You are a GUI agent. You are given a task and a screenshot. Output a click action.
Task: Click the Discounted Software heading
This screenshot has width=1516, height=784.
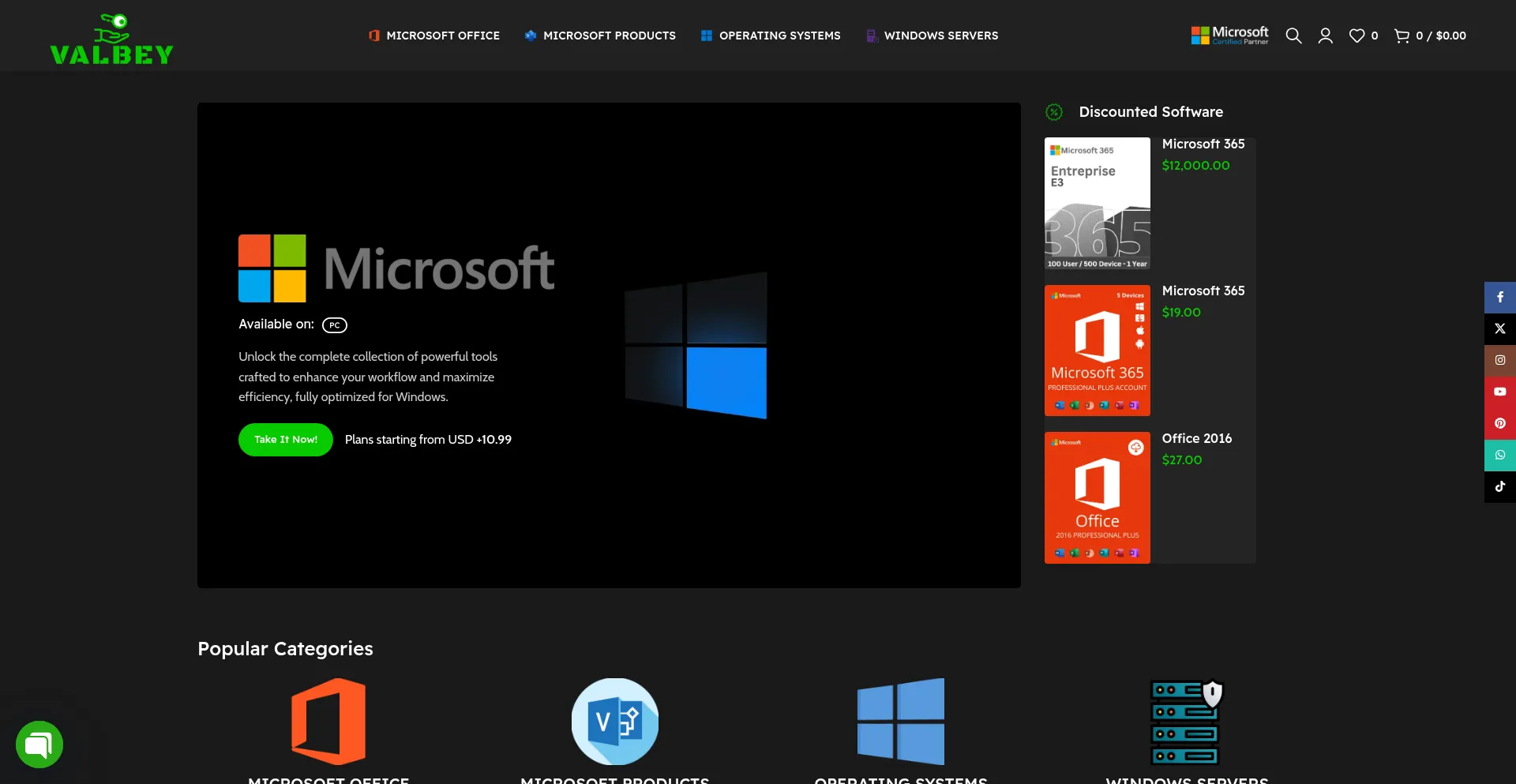click(x=1151, y=112)
